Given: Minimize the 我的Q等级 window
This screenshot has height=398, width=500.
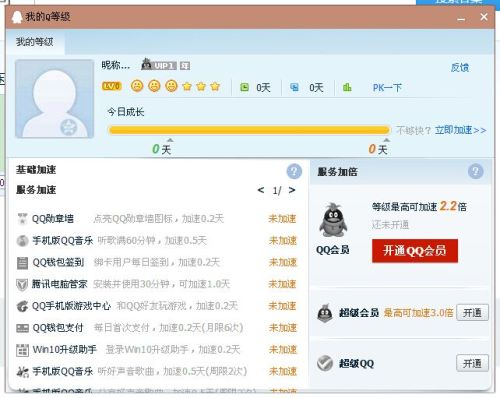Looking at the screenshot, I should [461, 19].
